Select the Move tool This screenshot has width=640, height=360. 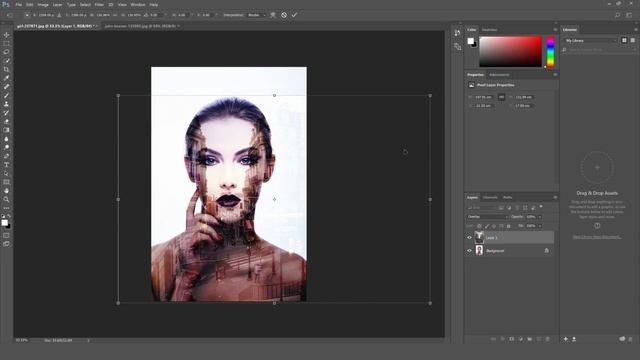tap(6, 35)
